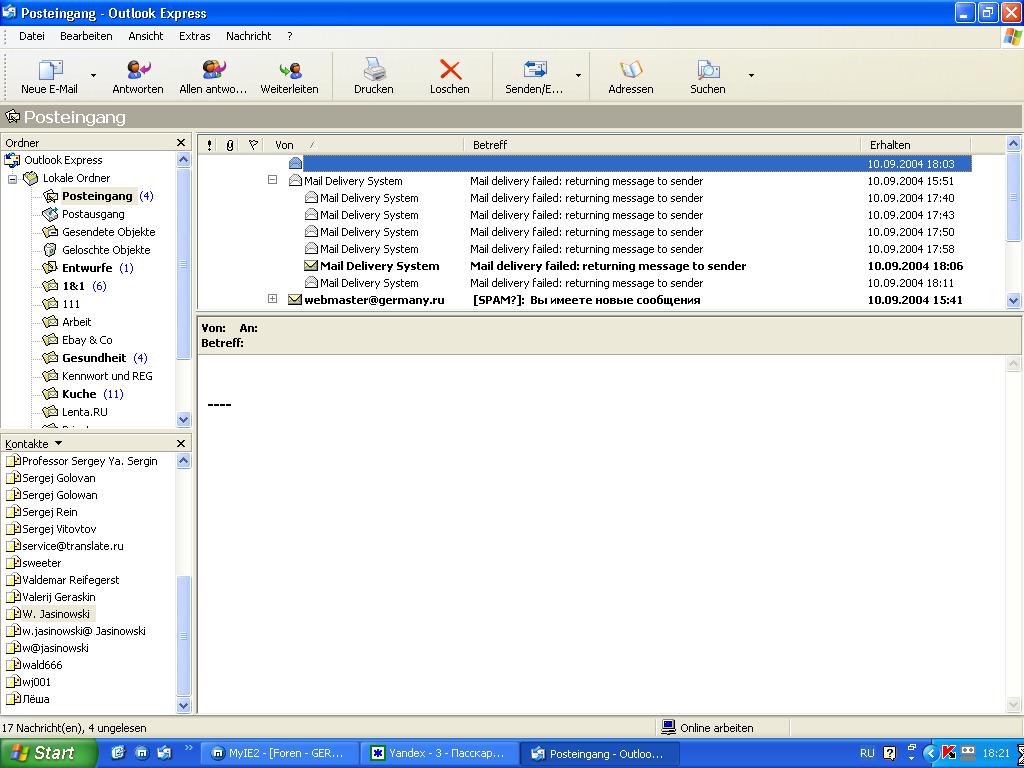Image resolution: width=1024 pixels, height=768 pixels.
Task: Open the Extras menu
Action: tap(195, 37)
